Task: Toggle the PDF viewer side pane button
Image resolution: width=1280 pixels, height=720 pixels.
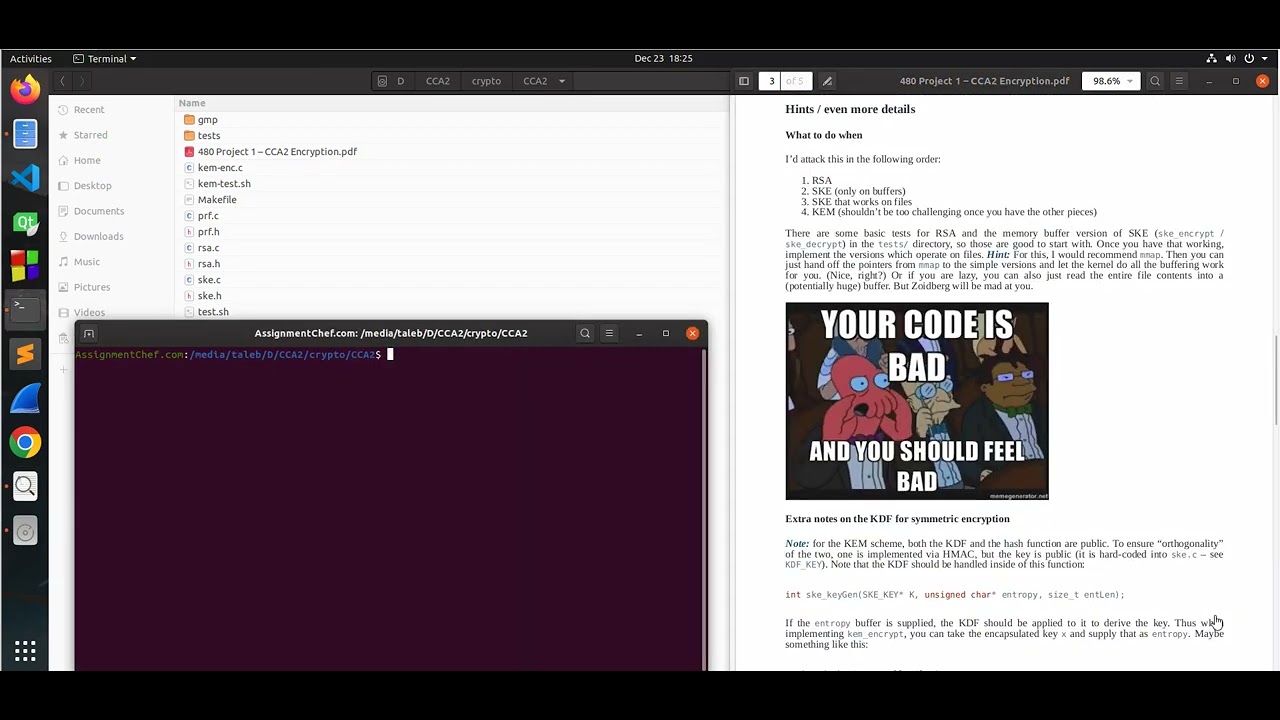Action: (x=744, y=81)
